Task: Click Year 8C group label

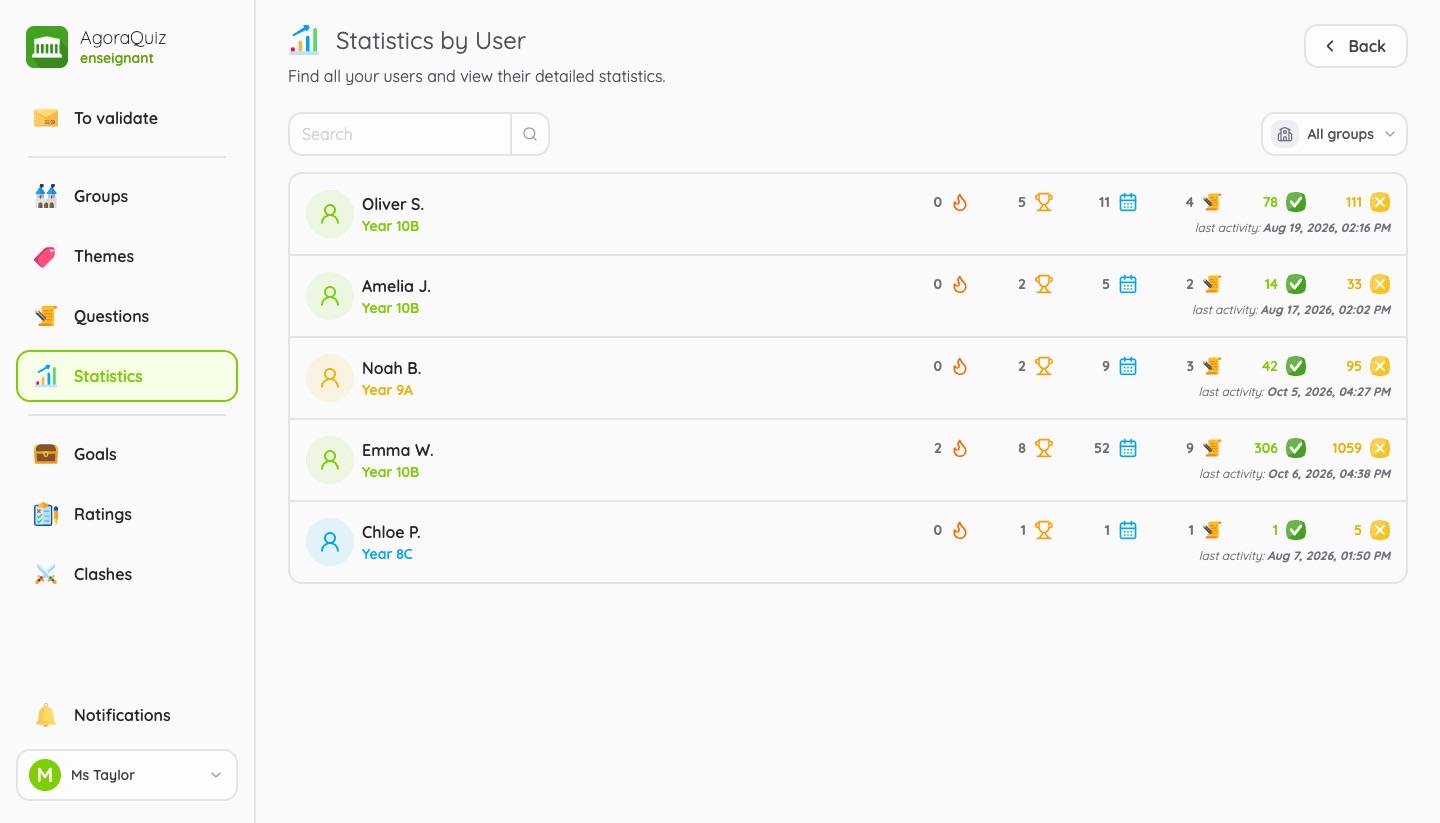Action: coord(387,554)
